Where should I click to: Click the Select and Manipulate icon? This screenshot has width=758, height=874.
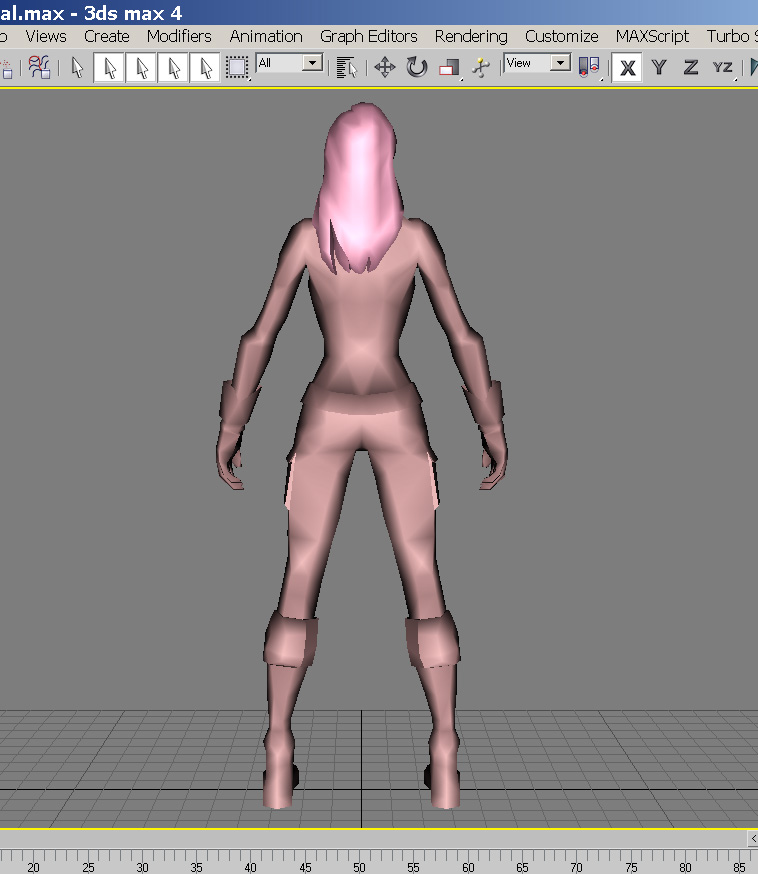click(x=481, y=67)
